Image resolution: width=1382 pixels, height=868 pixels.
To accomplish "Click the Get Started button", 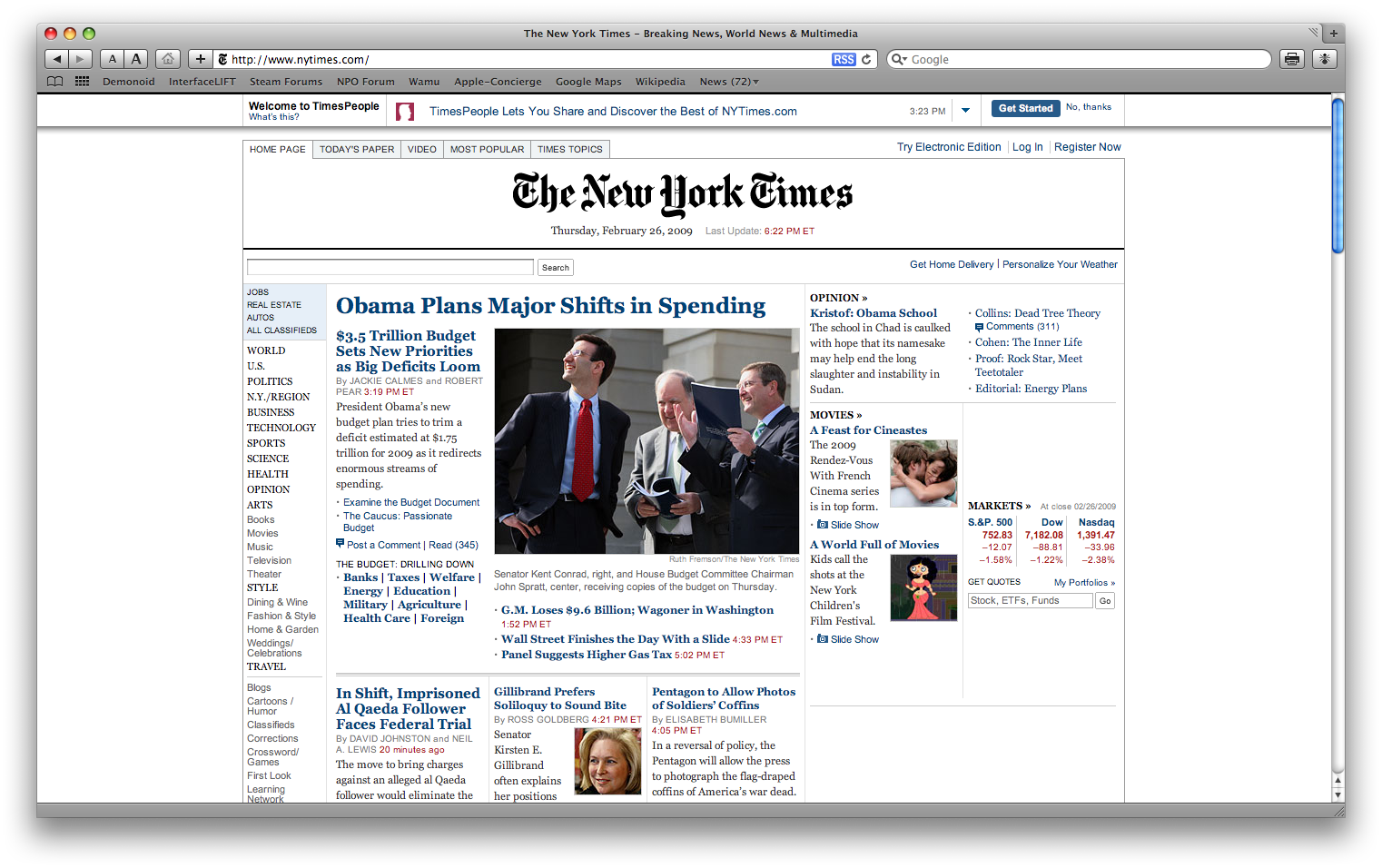I will pos(1025,108).
